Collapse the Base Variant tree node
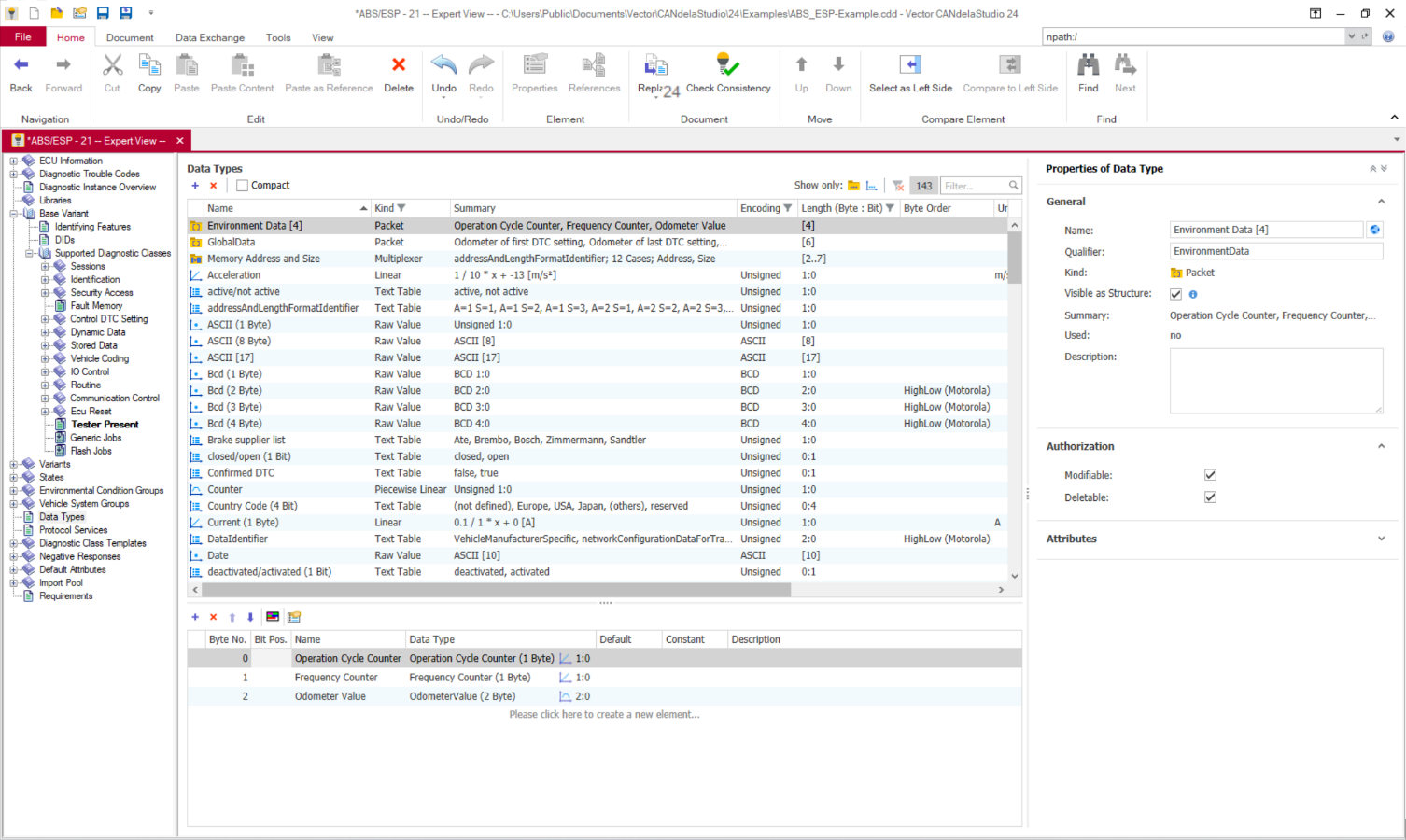This screenshot has height=840, width=1406. point(14,214)
